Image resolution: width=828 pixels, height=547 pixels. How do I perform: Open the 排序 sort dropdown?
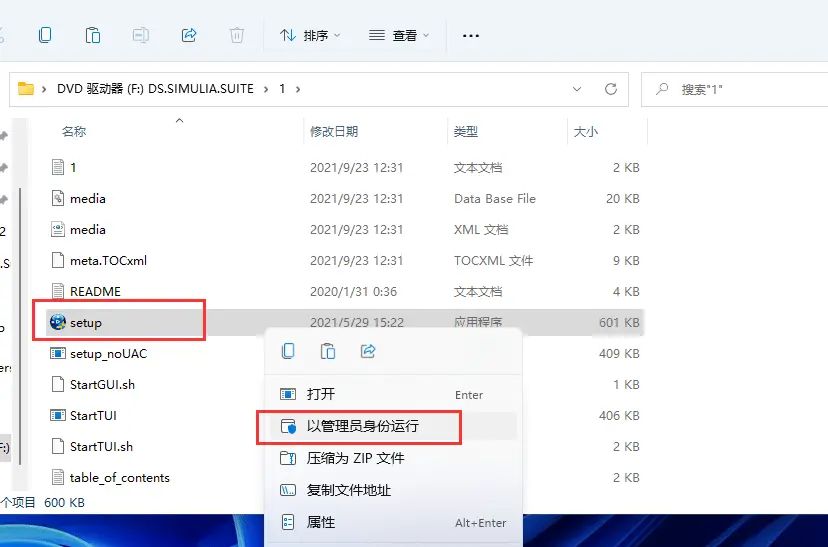tap(310, 35)
